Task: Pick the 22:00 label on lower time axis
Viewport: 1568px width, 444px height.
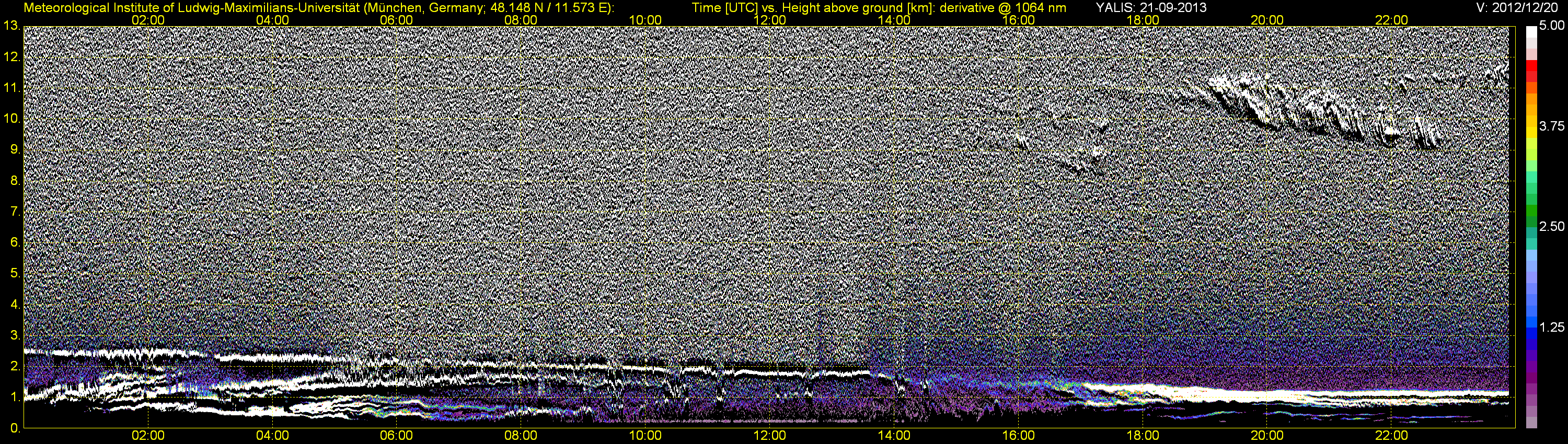Action: (1391, 436)
